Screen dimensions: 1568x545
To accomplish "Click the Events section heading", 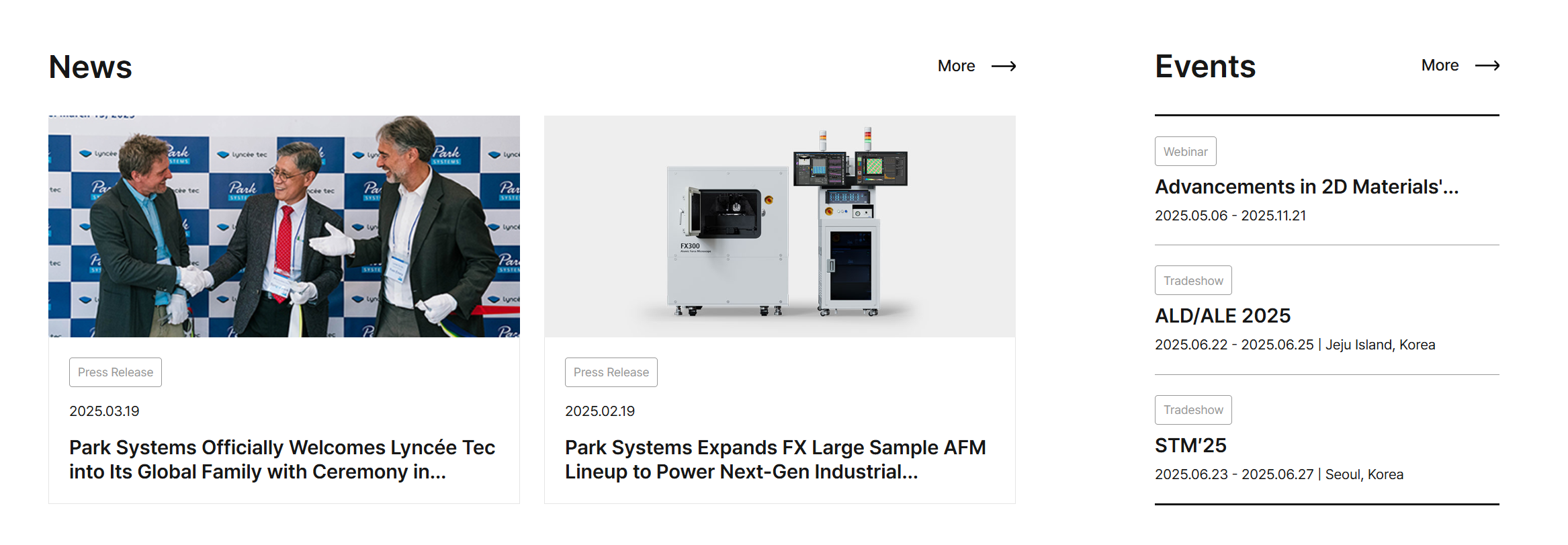I will tap(1205, 66).
